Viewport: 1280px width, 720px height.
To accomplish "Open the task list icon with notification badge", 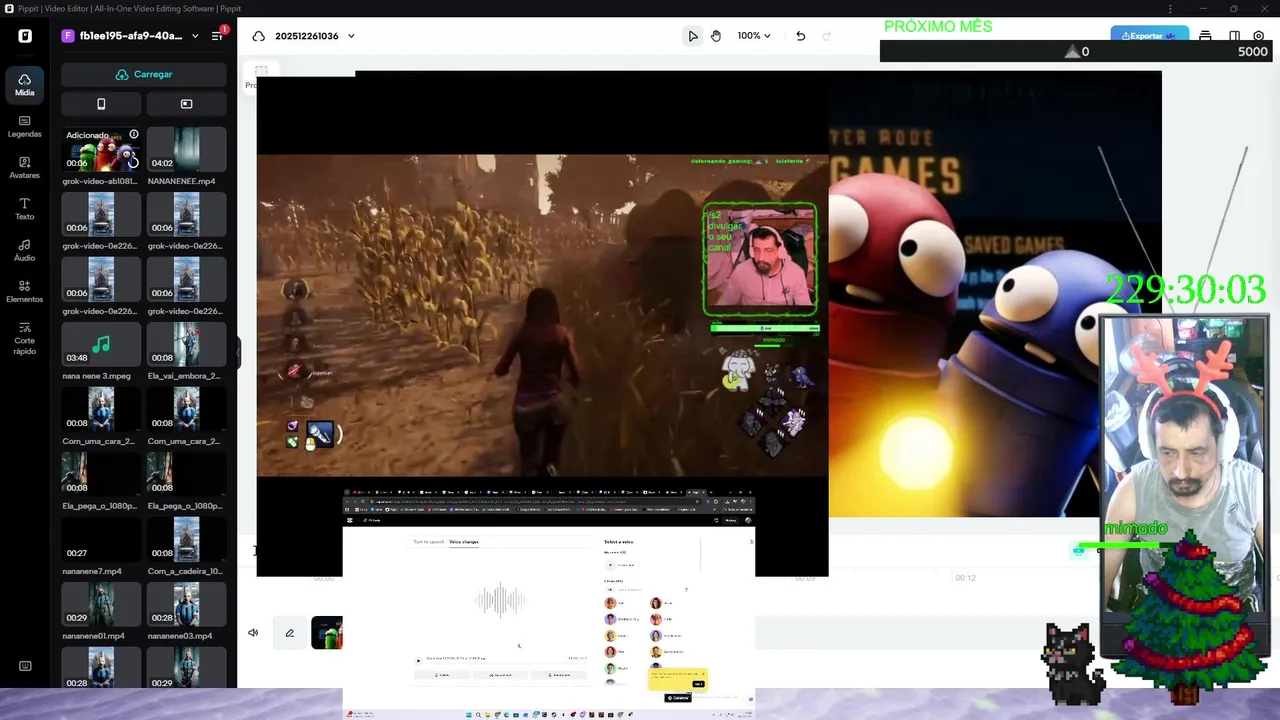I will [x=217, y=36].
